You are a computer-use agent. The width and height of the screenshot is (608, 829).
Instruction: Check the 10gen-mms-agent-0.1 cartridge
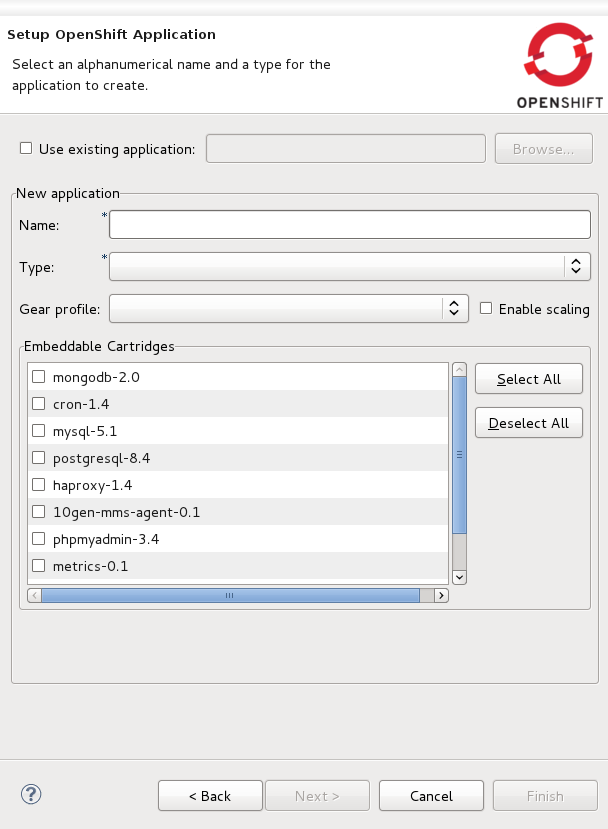39,511
